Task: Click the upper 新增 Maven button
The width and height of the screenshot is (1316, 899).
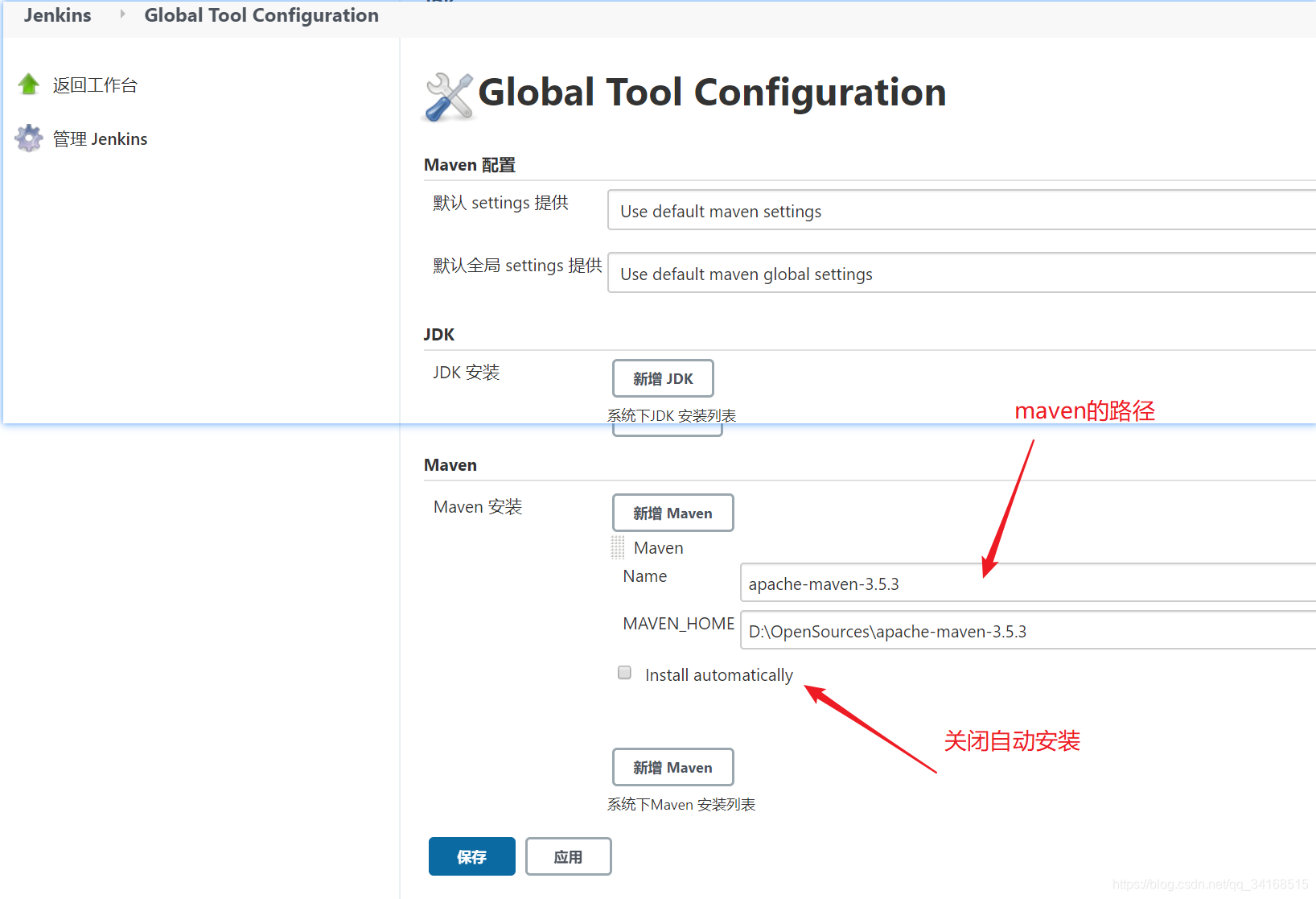Action: 672,513
